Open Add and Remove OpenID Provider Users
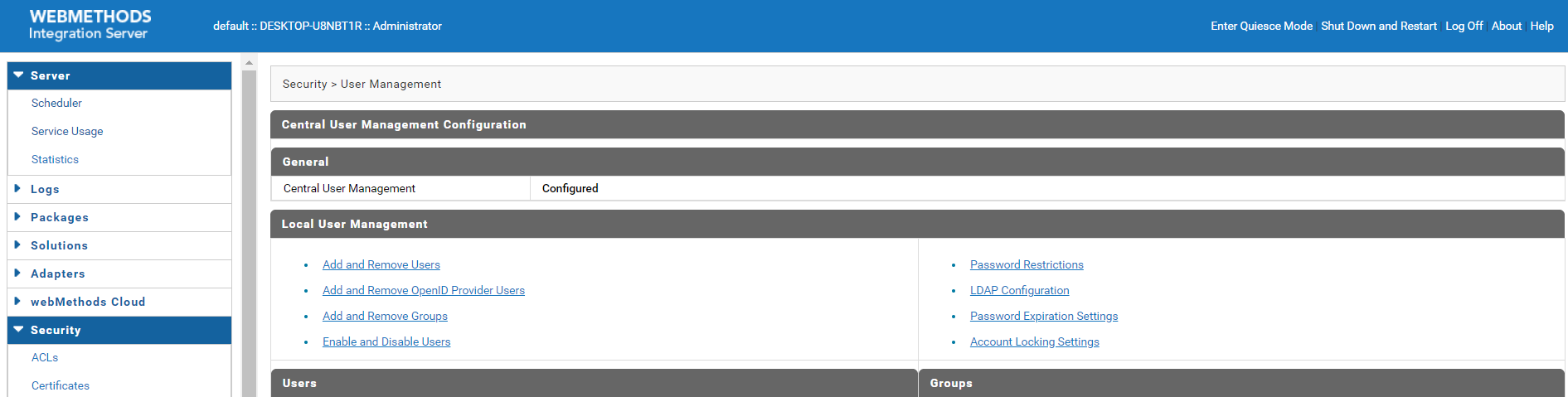1568x397 pixels. click(424, 290)
